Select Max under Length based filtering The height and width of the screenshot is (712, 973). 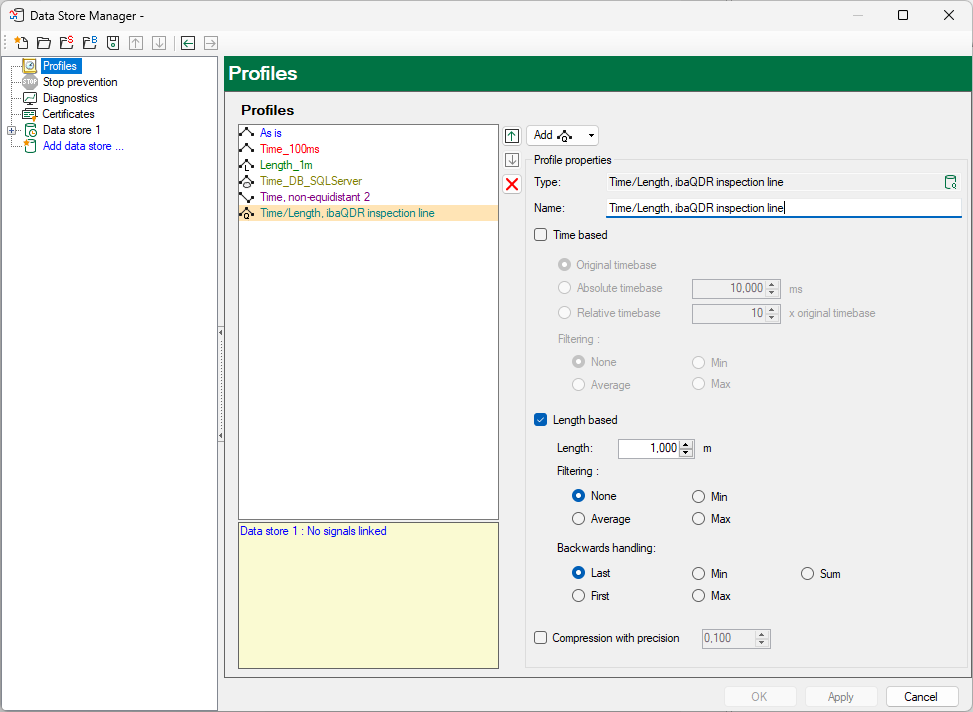click(x=699, y=519)
